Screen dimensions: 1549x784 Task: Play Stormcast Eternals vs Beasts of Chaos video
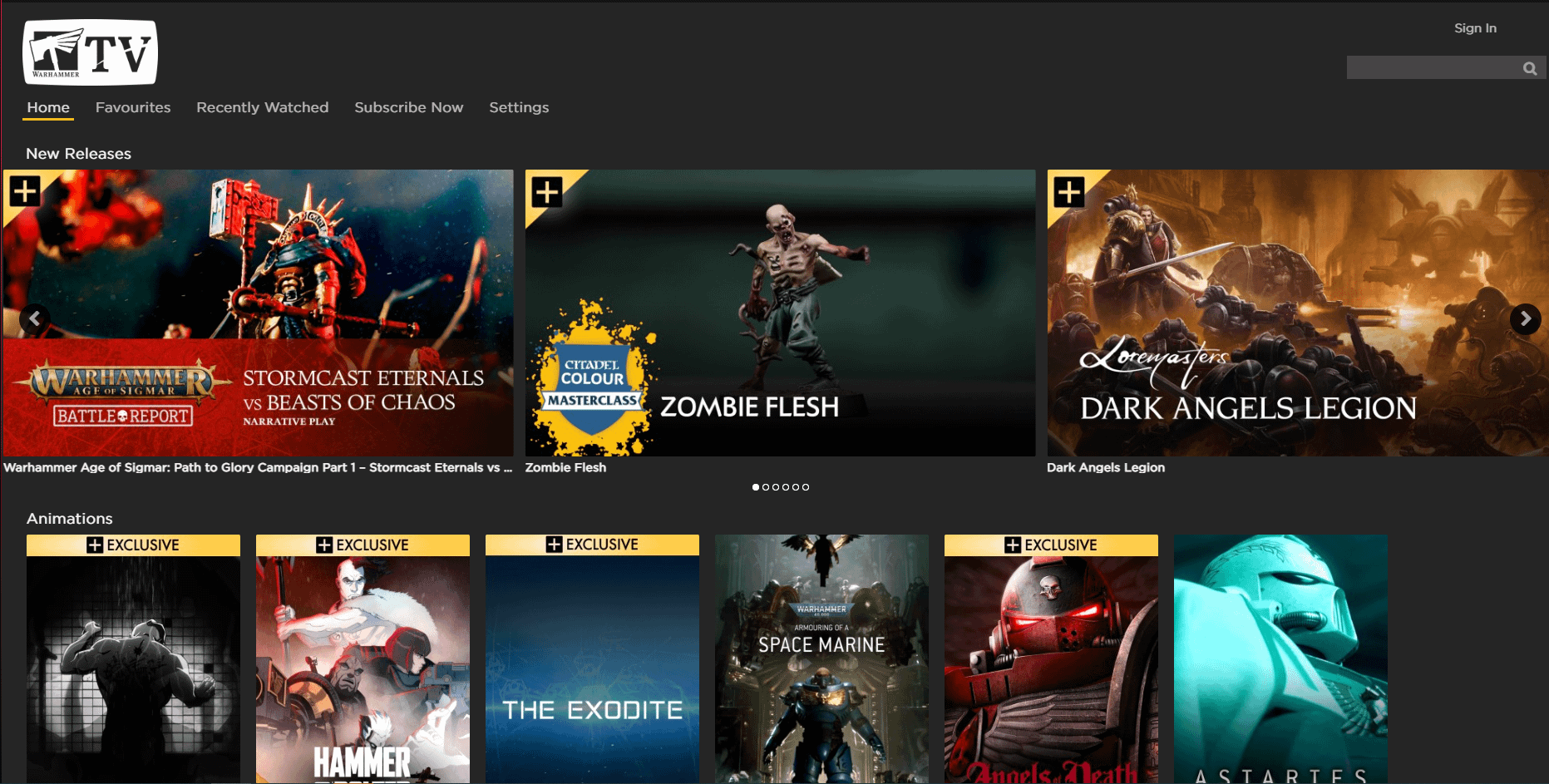coord(258,313)
